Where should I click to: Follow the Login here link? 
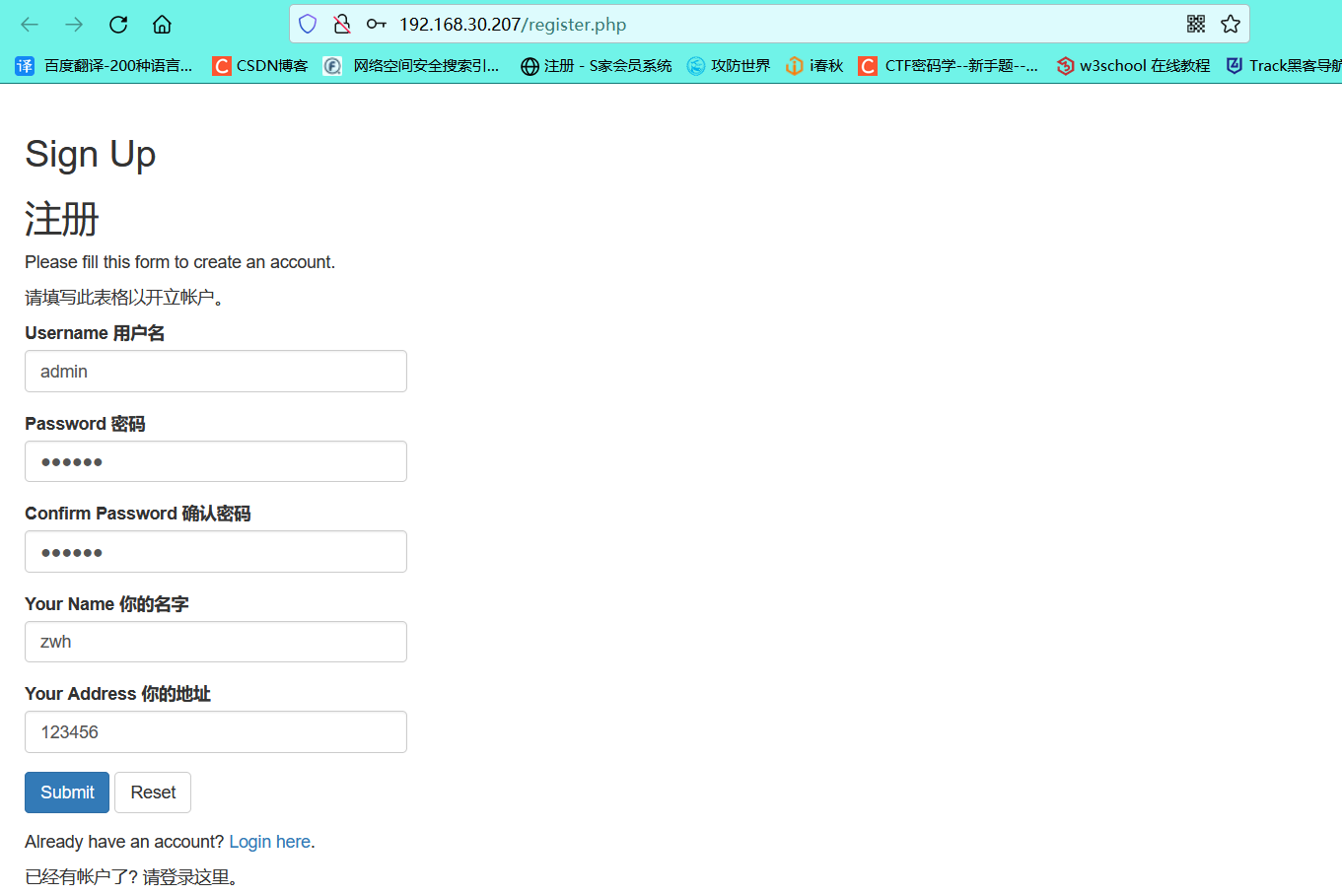pos(270,842)
